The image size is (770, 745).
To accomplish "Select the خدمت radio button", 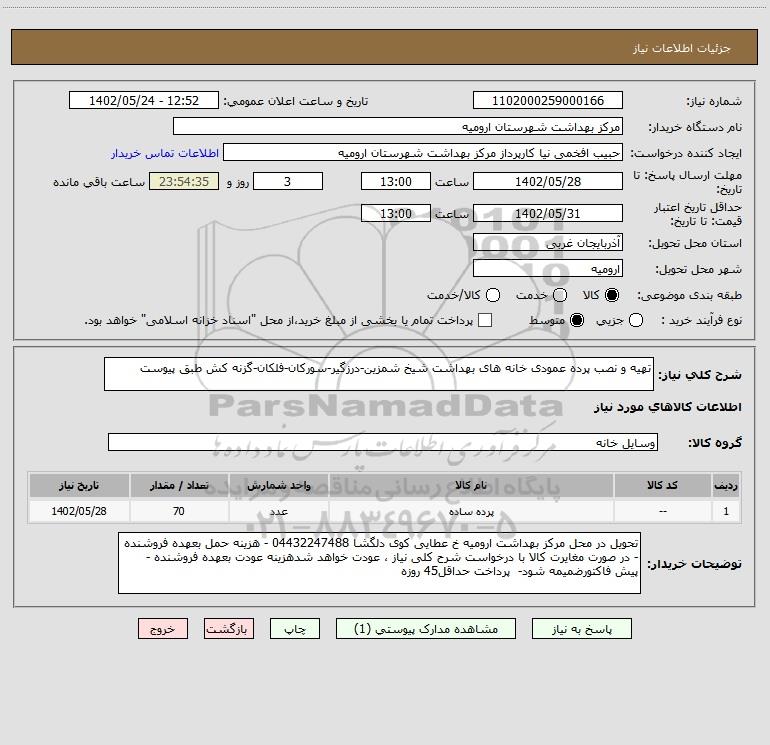I will 560,295.
